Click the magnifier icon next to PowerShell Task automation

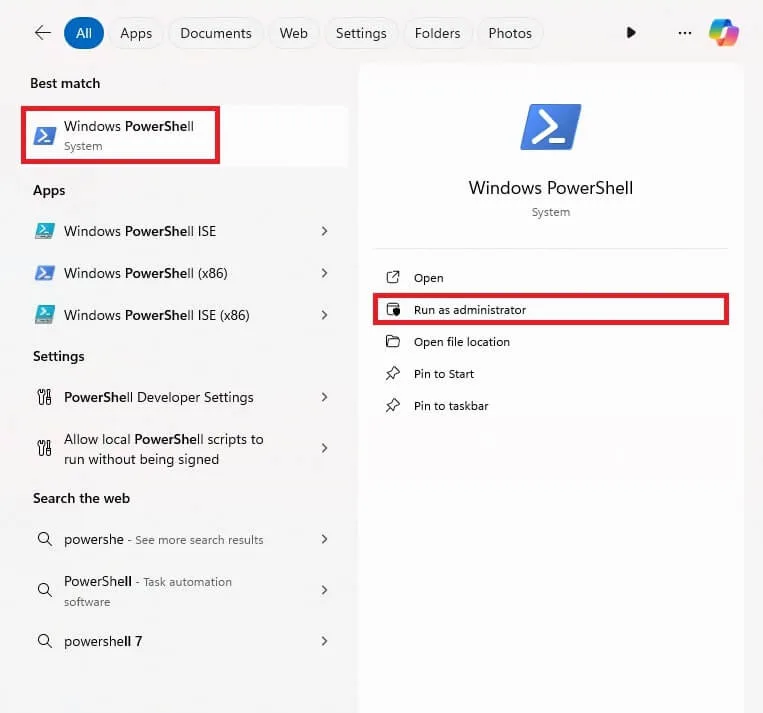point(45,590)
